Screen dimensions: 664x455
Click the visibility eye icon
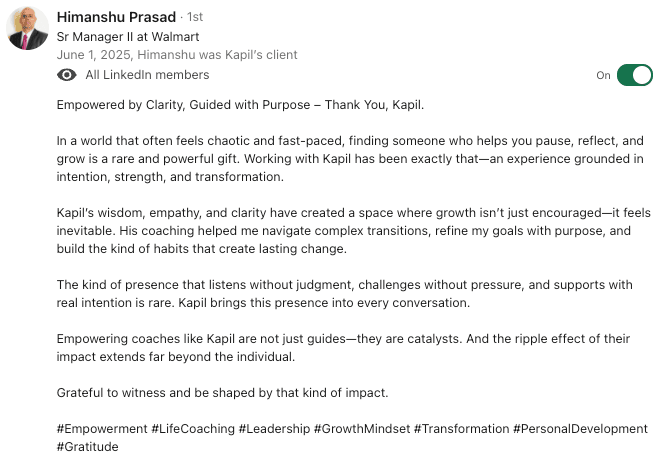click(x=67, y=75)
